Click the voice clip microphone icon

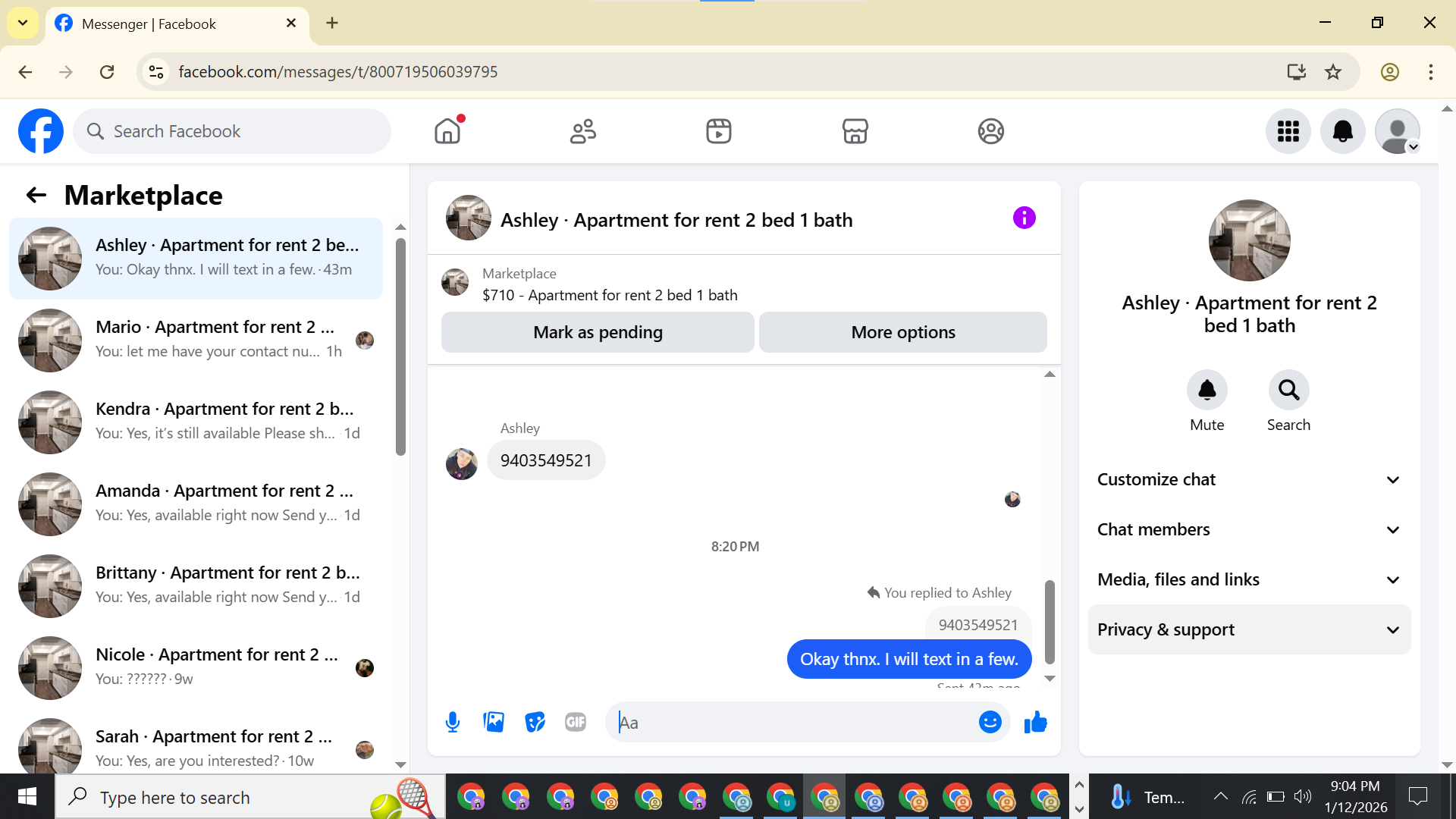coord(453,722)
